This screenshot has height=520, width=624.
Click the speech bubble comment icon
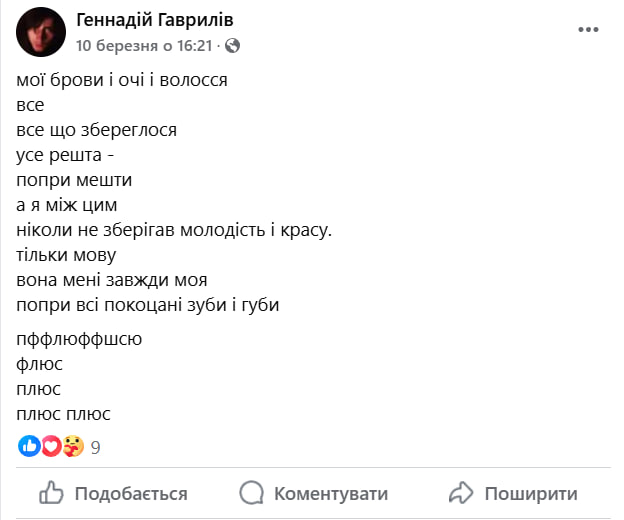pyautogui.click(x=252, y=493)
